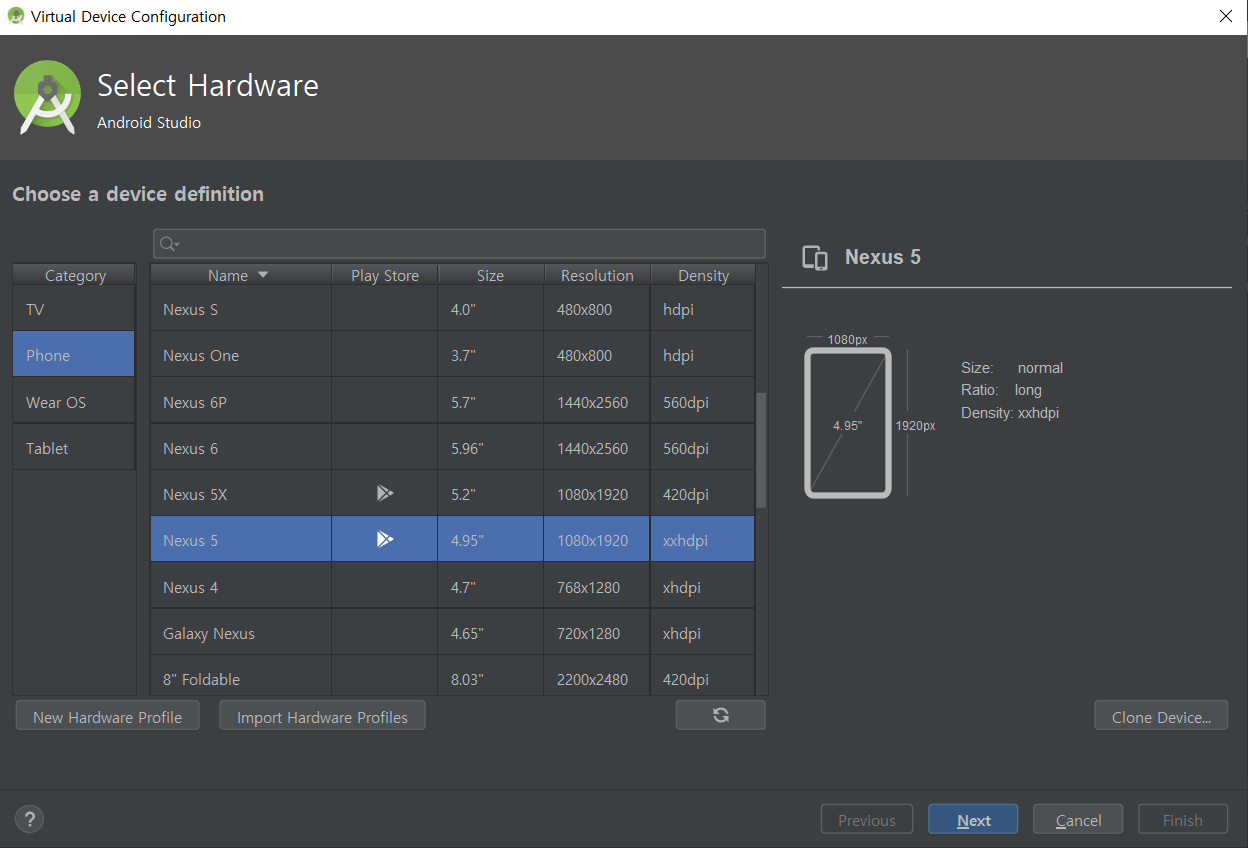Viewport: 1248px width, 848px height.
Task: Click New Hardware Profile button
Action: [107, 716]
